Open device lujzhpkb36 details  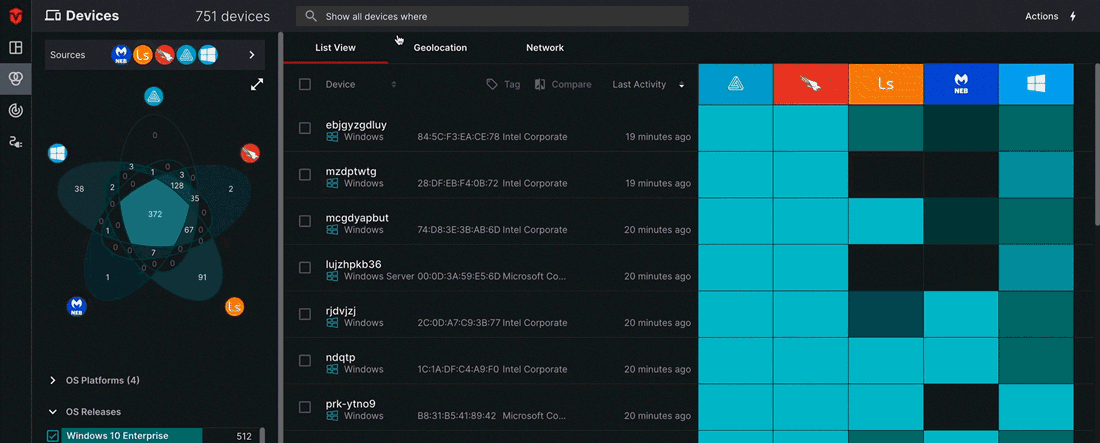(x=354, y=264)
